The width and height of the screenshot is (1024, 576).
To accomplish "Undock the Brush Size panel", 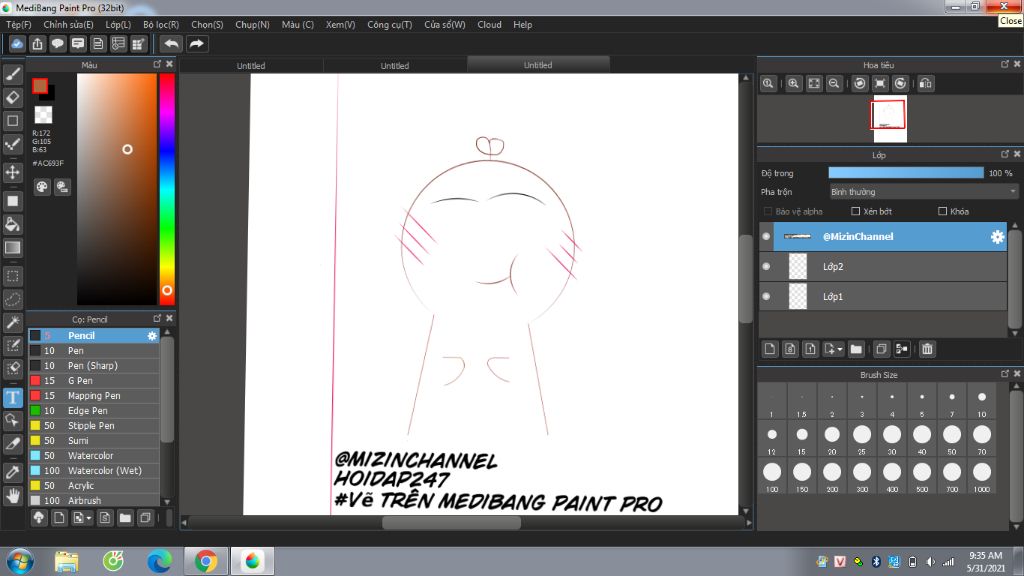I will click(x=1004, y=374).
